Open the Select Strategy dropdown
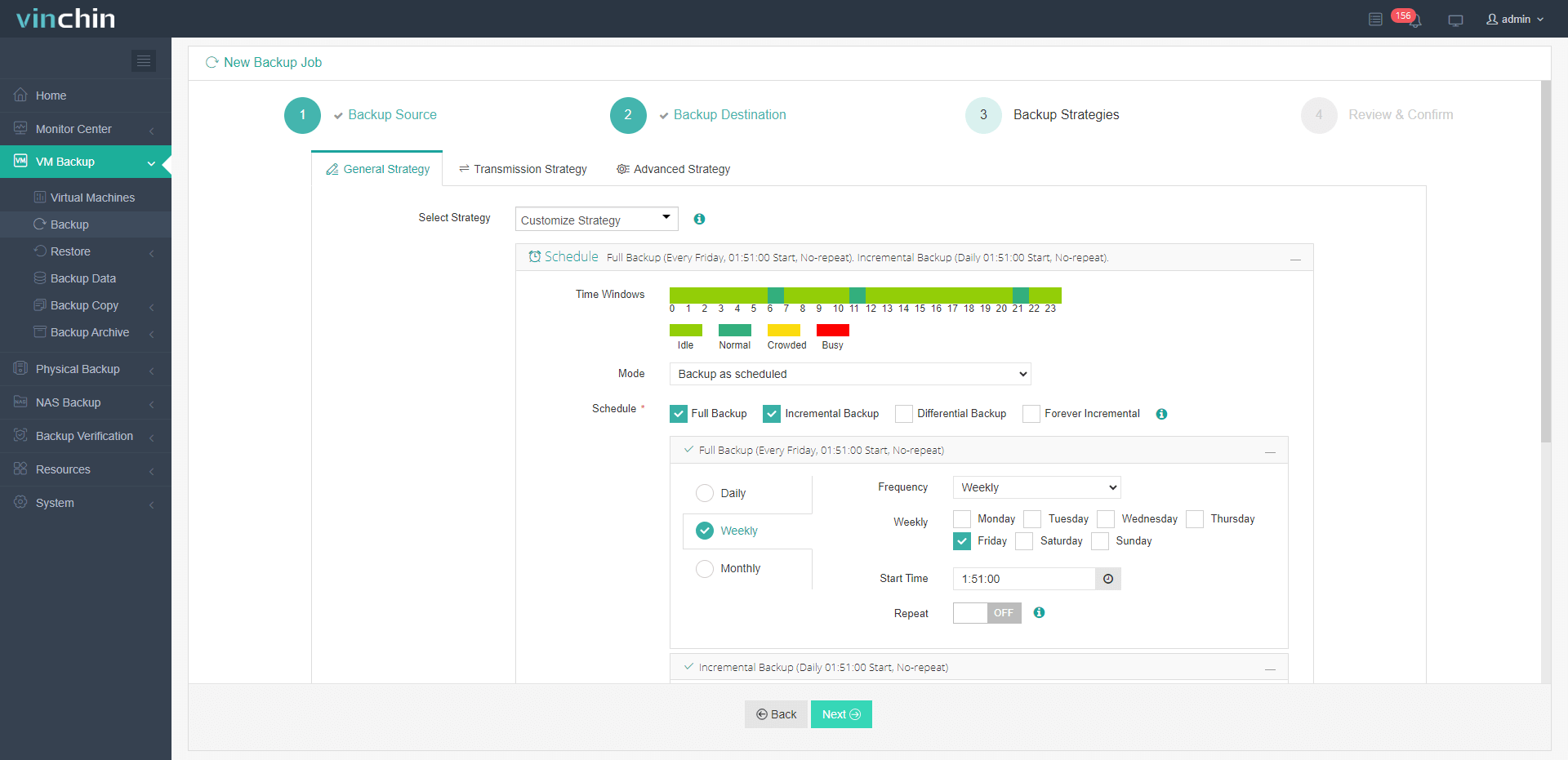This screenshot has width=1568, height=760. 596,220
